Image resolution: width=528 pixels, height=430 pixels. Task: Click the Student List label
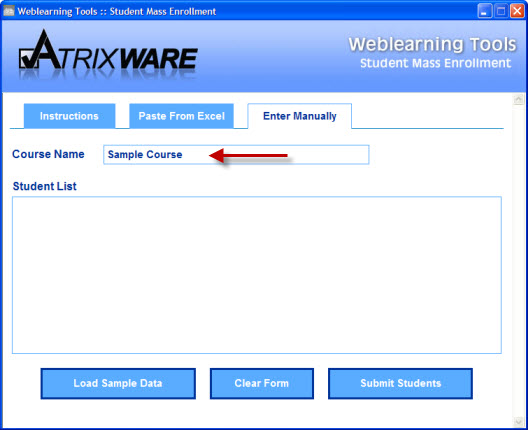click(44, 186)
